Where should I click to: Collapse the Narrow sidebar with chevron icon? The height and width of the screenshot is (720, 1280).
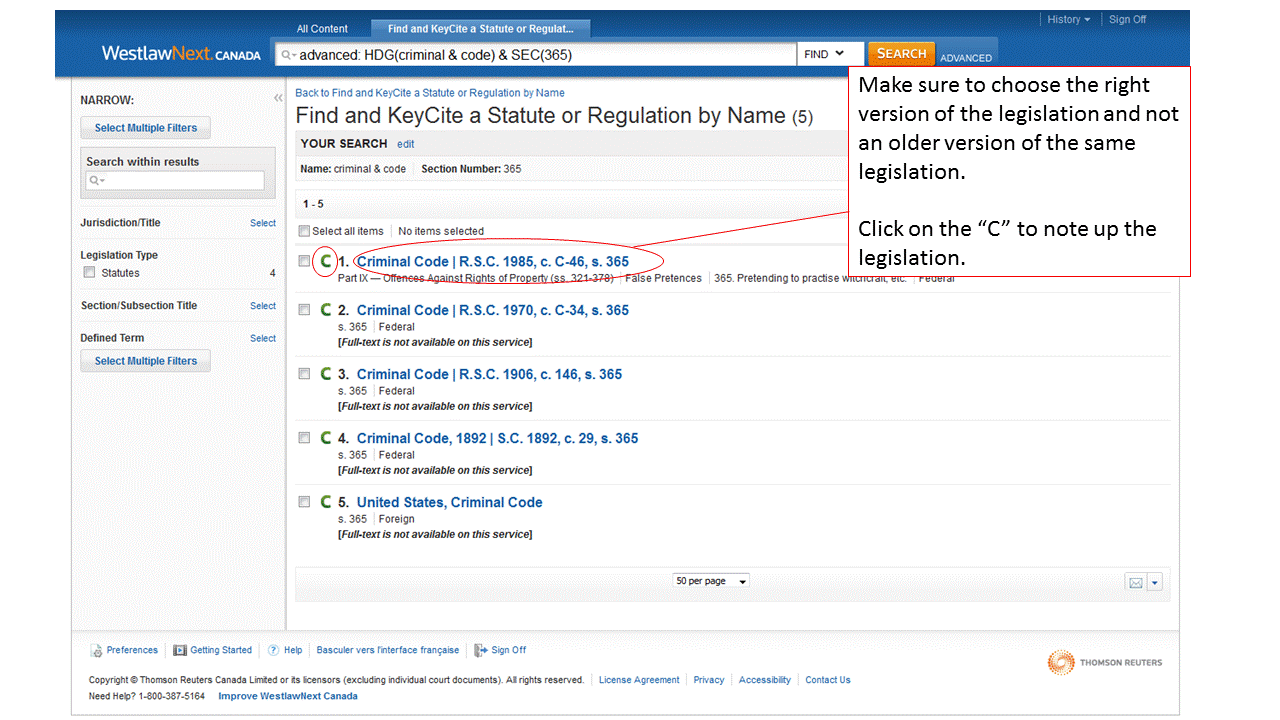[278, 98]
